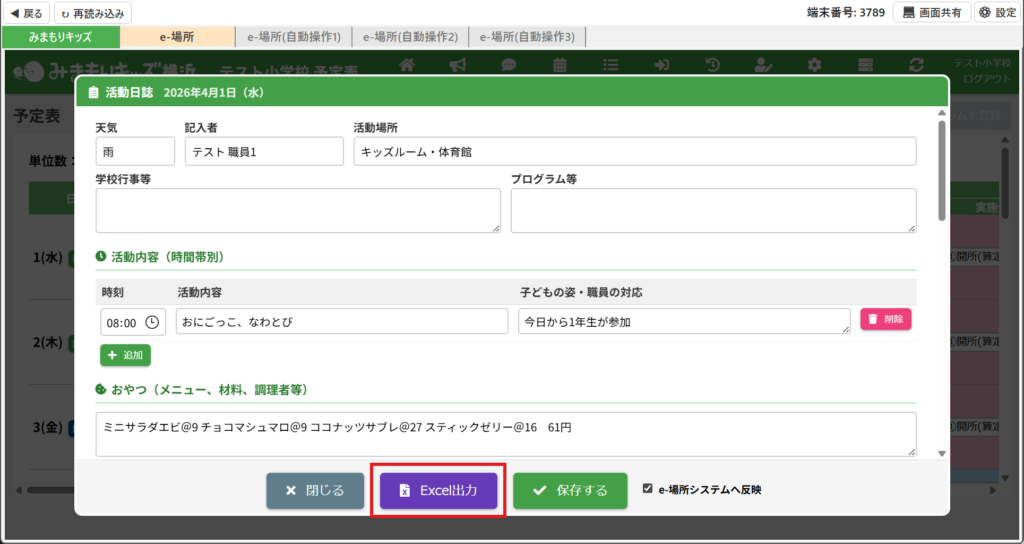Click the 画面共有 screen share button
Image resolution: width=1024 pixels, height=544 pixels.
(x=932, y=13)
